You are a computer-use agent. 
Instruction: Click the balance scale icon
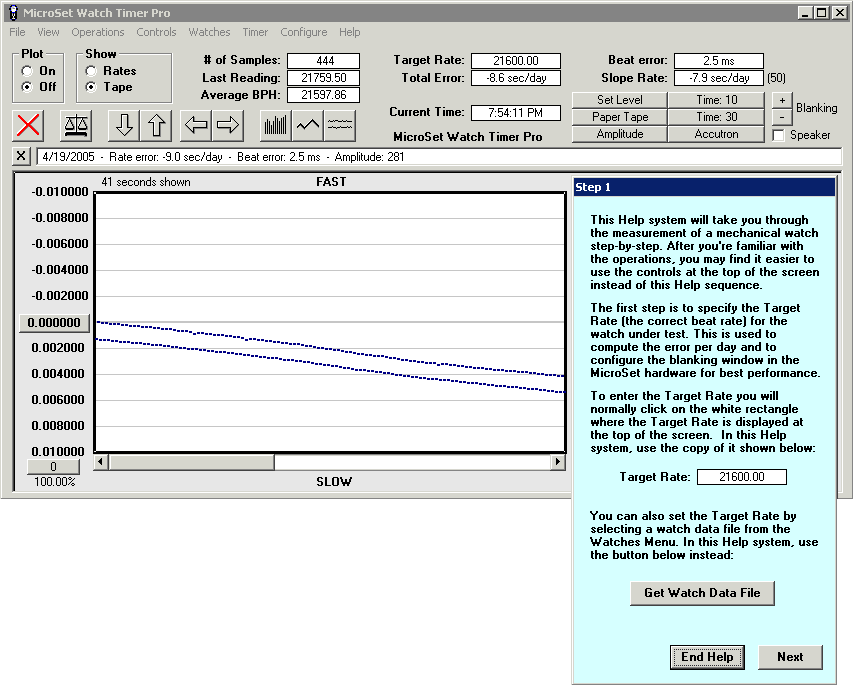coord(75,125)
